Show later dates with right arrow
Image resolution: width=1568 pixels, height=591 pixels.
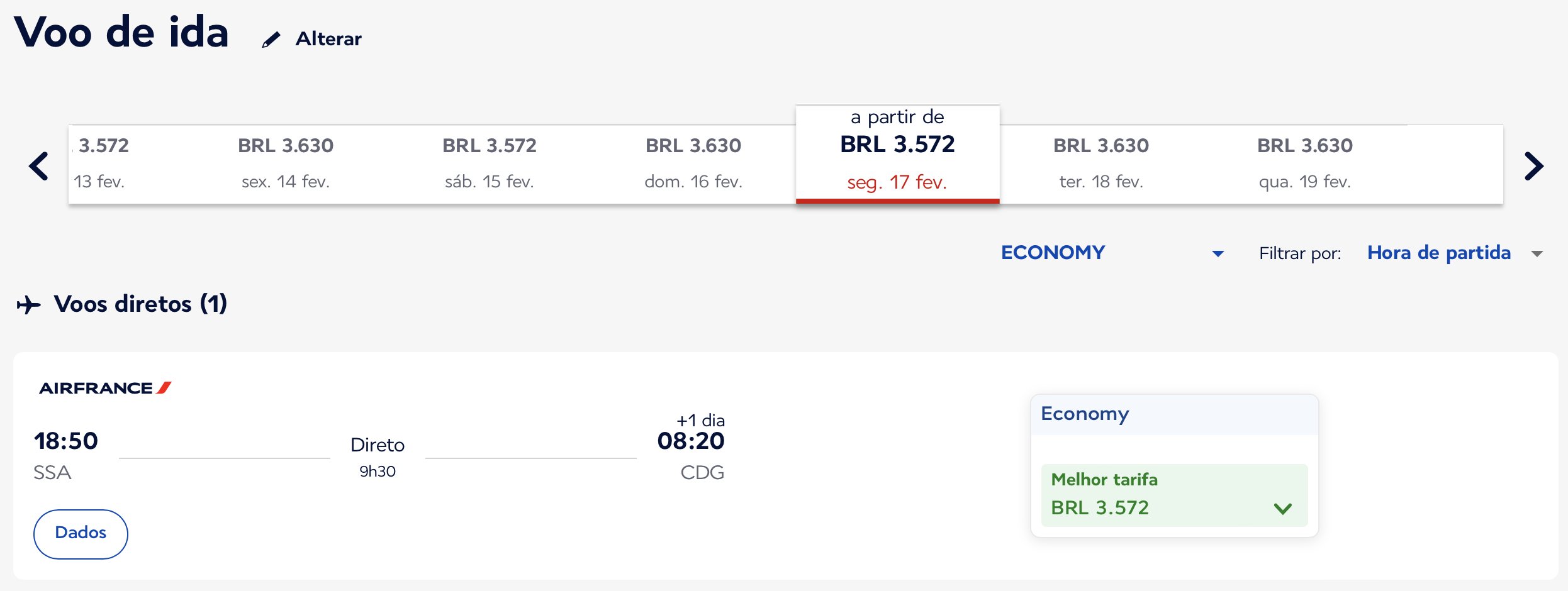coord(1534,166)
